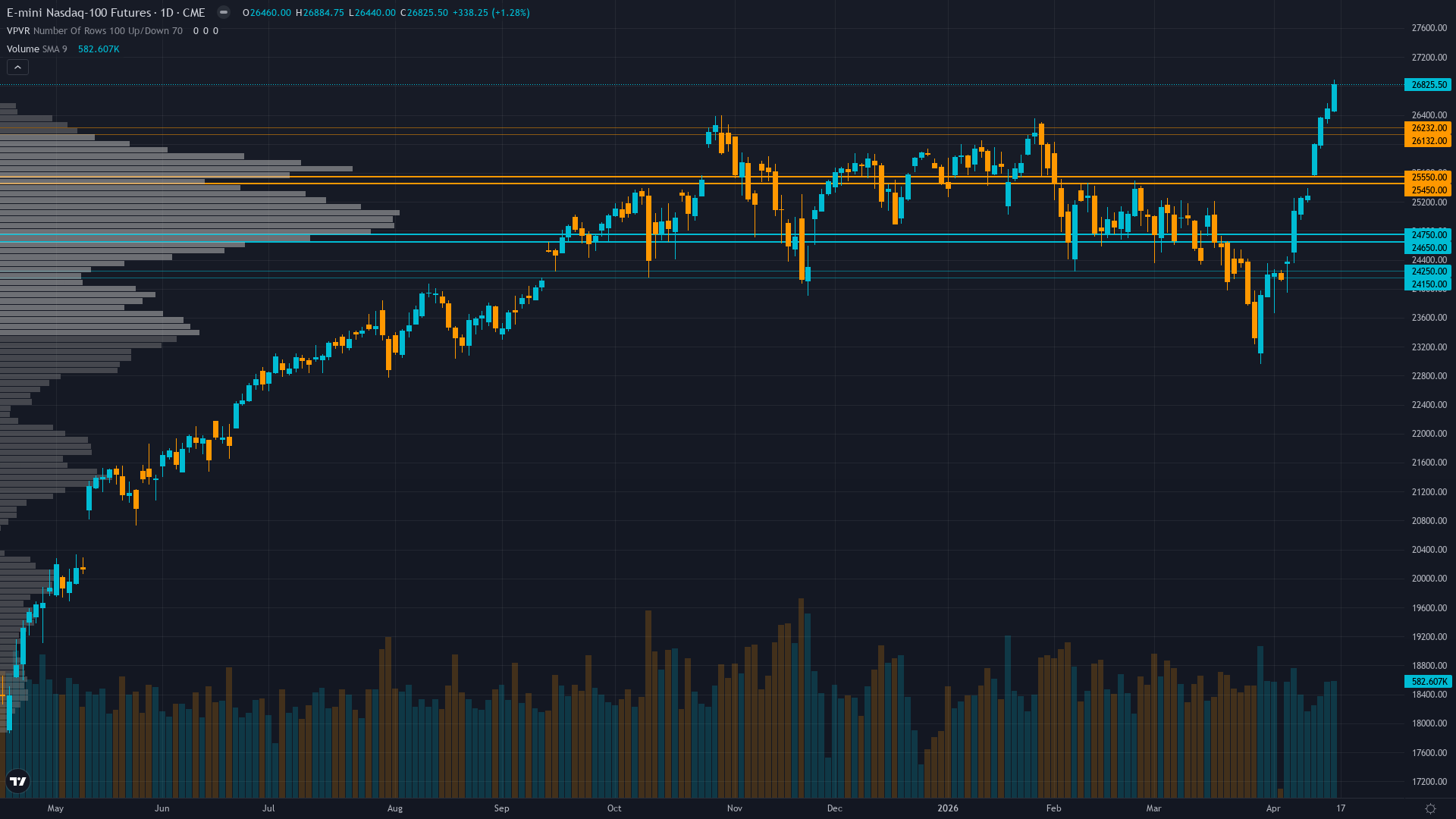Click the May label on the time axis
The image size is (1456, 819).
pyautogui.click(x=55, y=808)
